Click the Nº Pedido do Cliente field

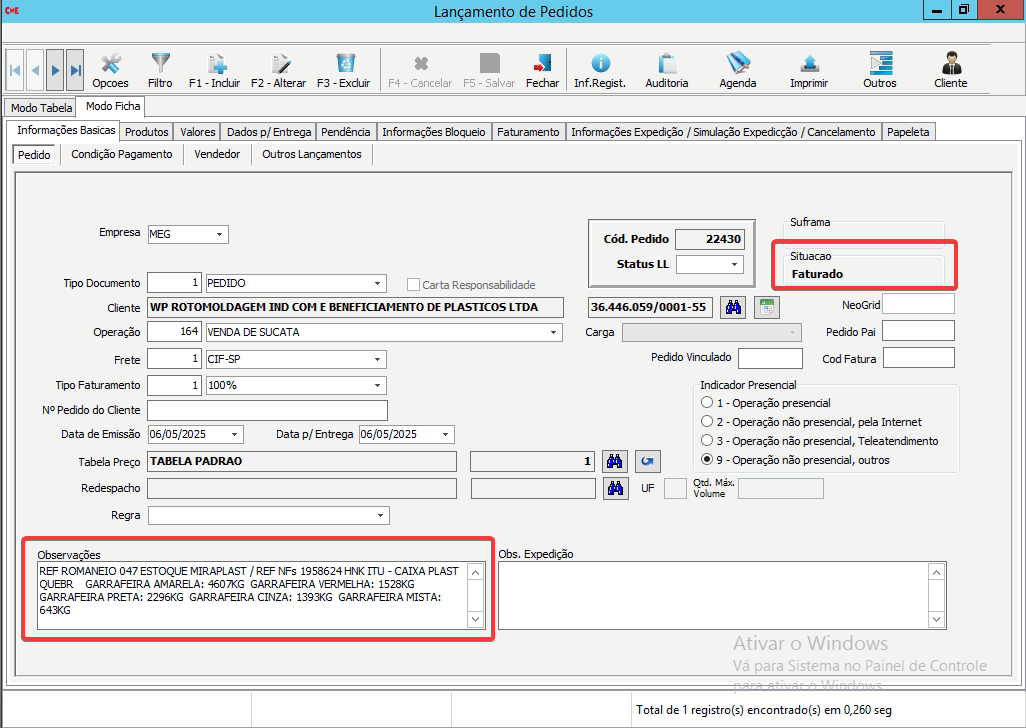point(266,411)
